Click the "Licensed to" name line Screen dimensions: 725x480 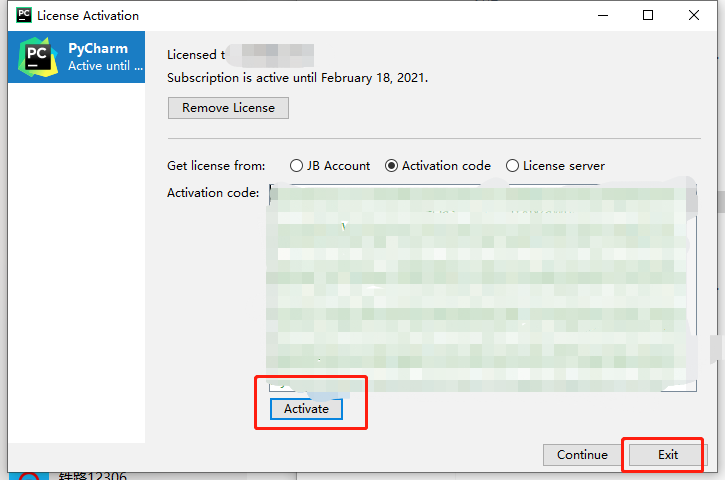pyautogui.click(x=240, y=55)
